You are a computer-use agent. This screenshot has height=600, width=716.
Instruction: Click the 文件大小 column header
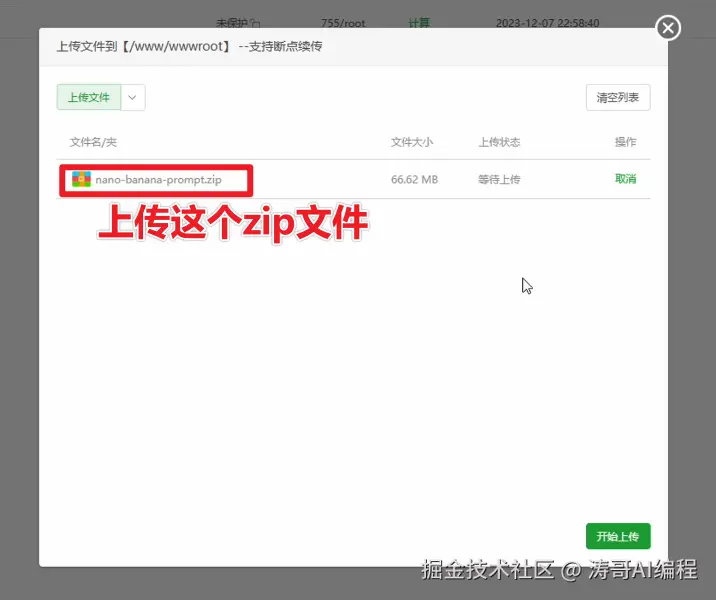pyautogui.click(x=412, y=142)
